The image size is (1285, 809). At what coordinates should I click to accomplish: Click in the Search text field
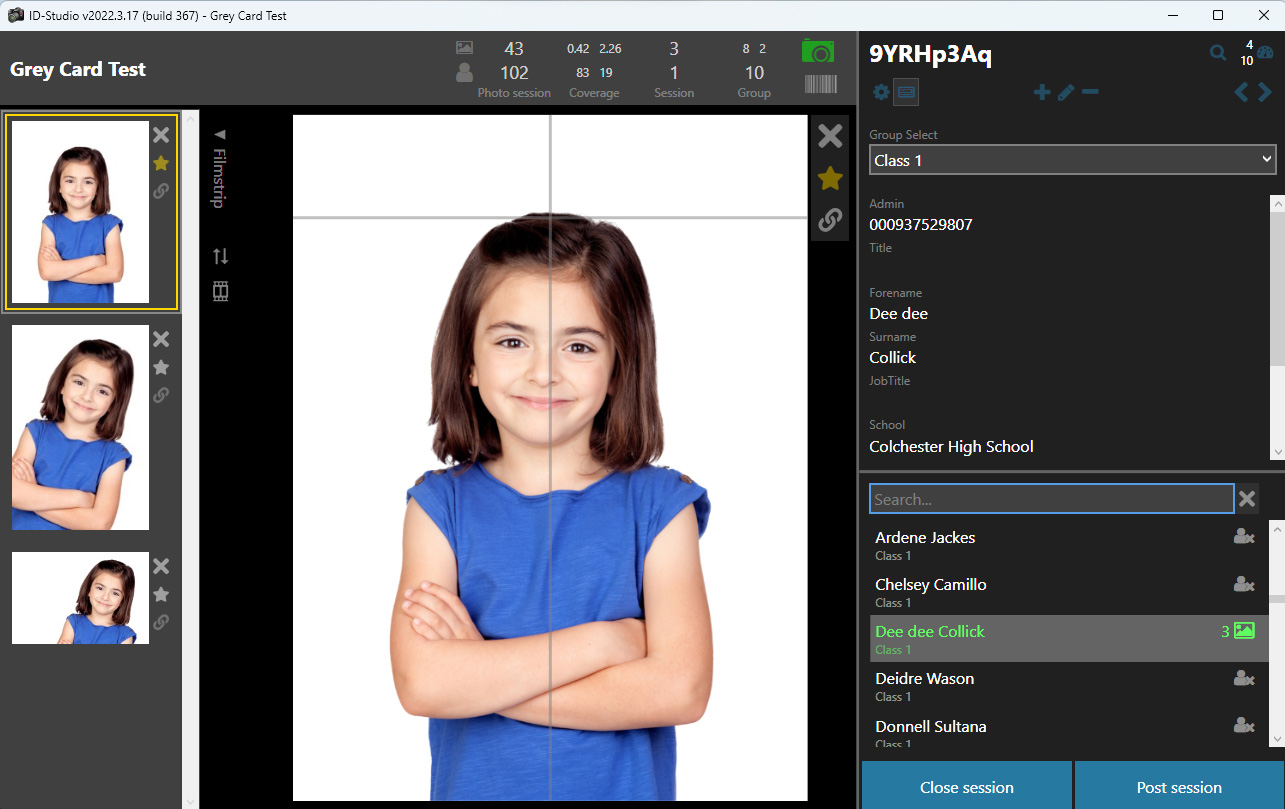click(x=1050, y=499)
